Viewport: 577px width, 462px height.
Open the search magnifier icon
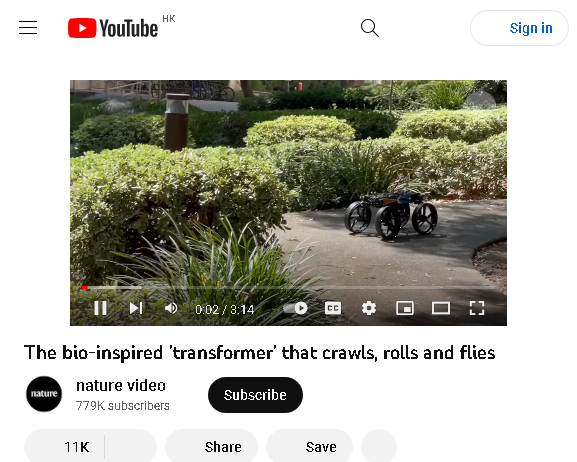[x=369, y=28]
